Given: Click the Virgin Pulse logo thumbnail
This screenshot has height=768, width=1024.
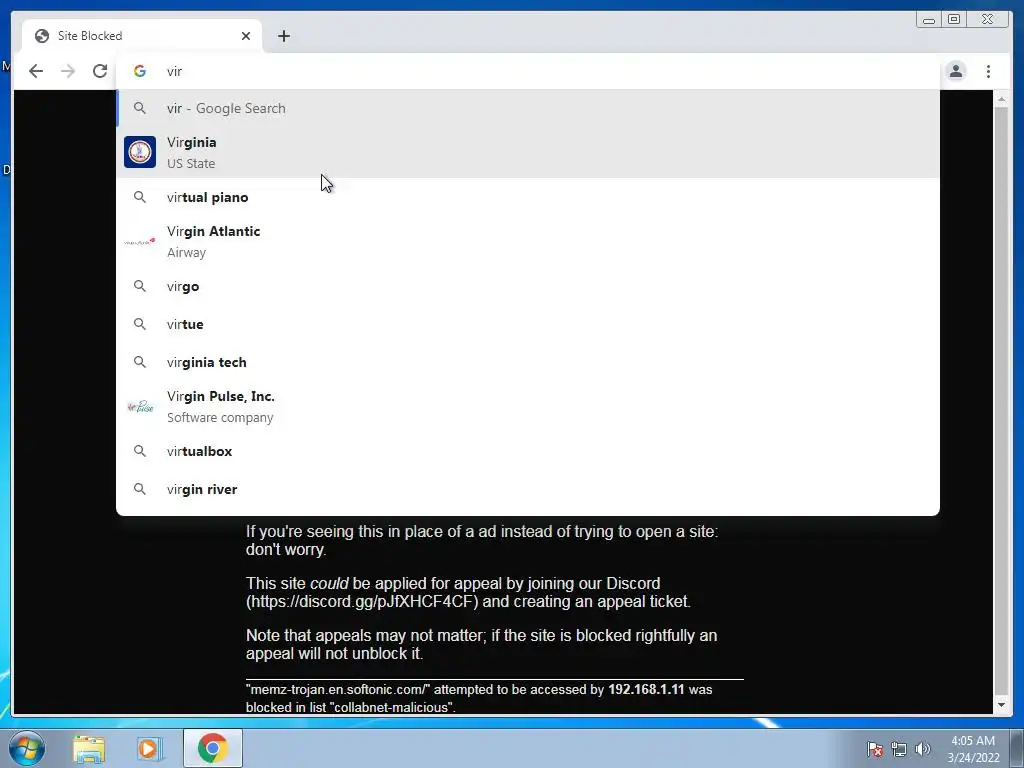Looking at the screenshot, I should [x=140, y=406].
